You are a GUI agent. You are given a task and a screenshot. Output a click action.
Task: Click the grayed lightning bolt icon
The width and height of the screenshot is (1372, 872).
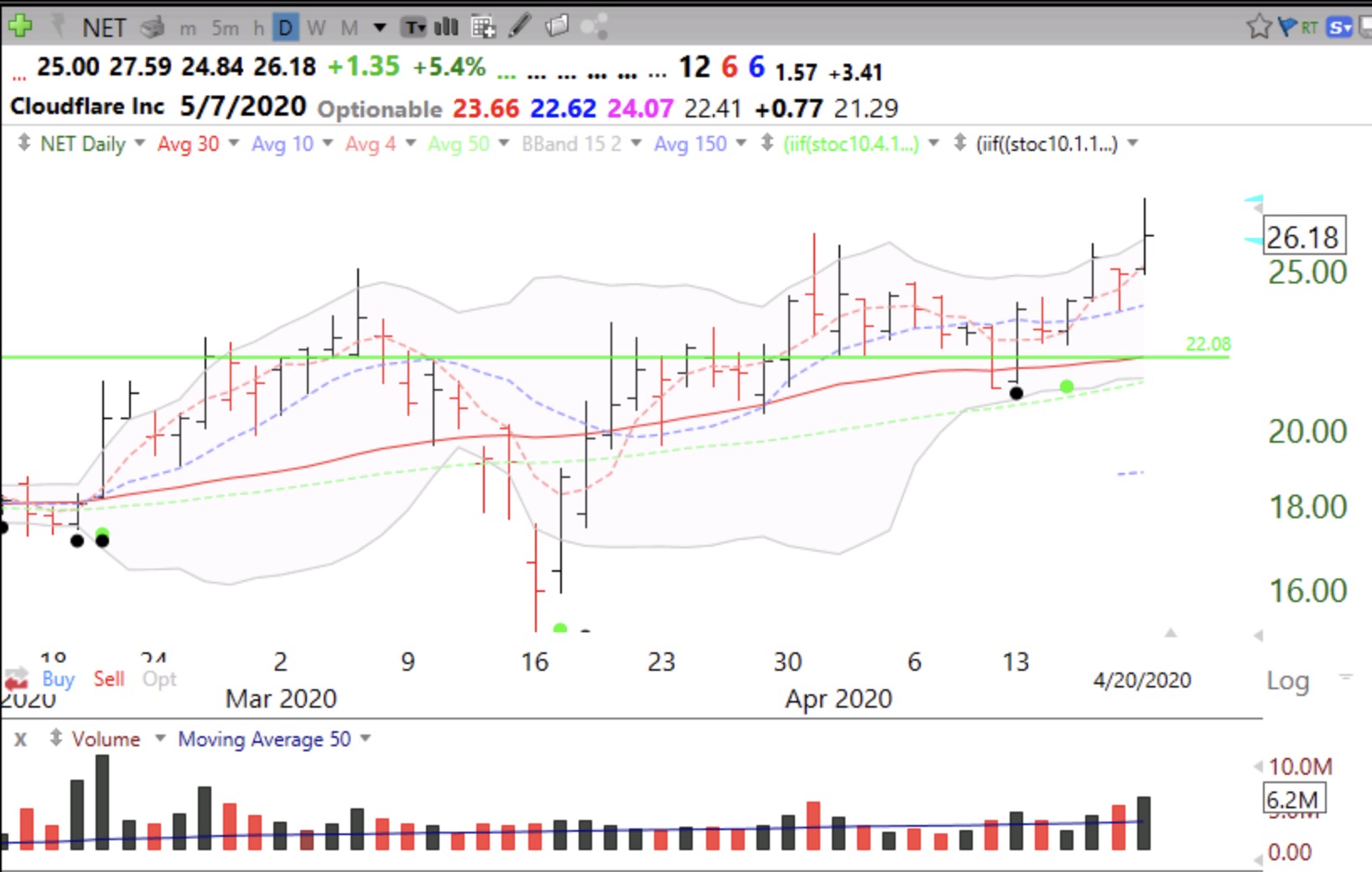click(x=59, y=27)
